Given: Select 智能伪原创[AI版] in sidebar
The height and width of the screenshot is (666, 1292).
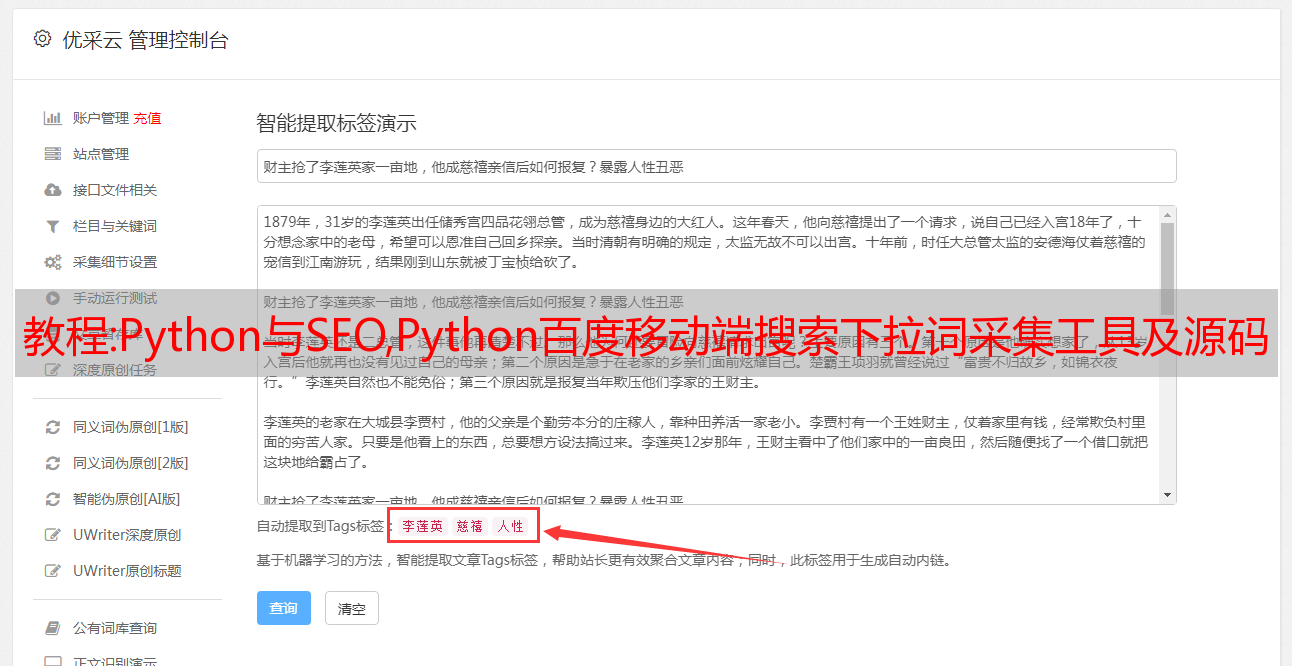Looking at the screenshot, I should 126,499.
